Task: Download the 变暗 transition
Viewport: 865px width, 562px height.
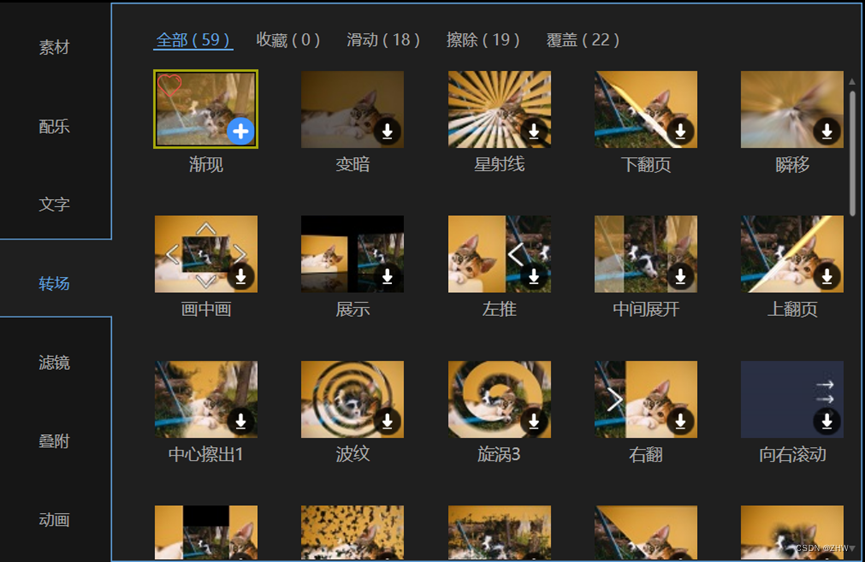Action: click(387, 131)
